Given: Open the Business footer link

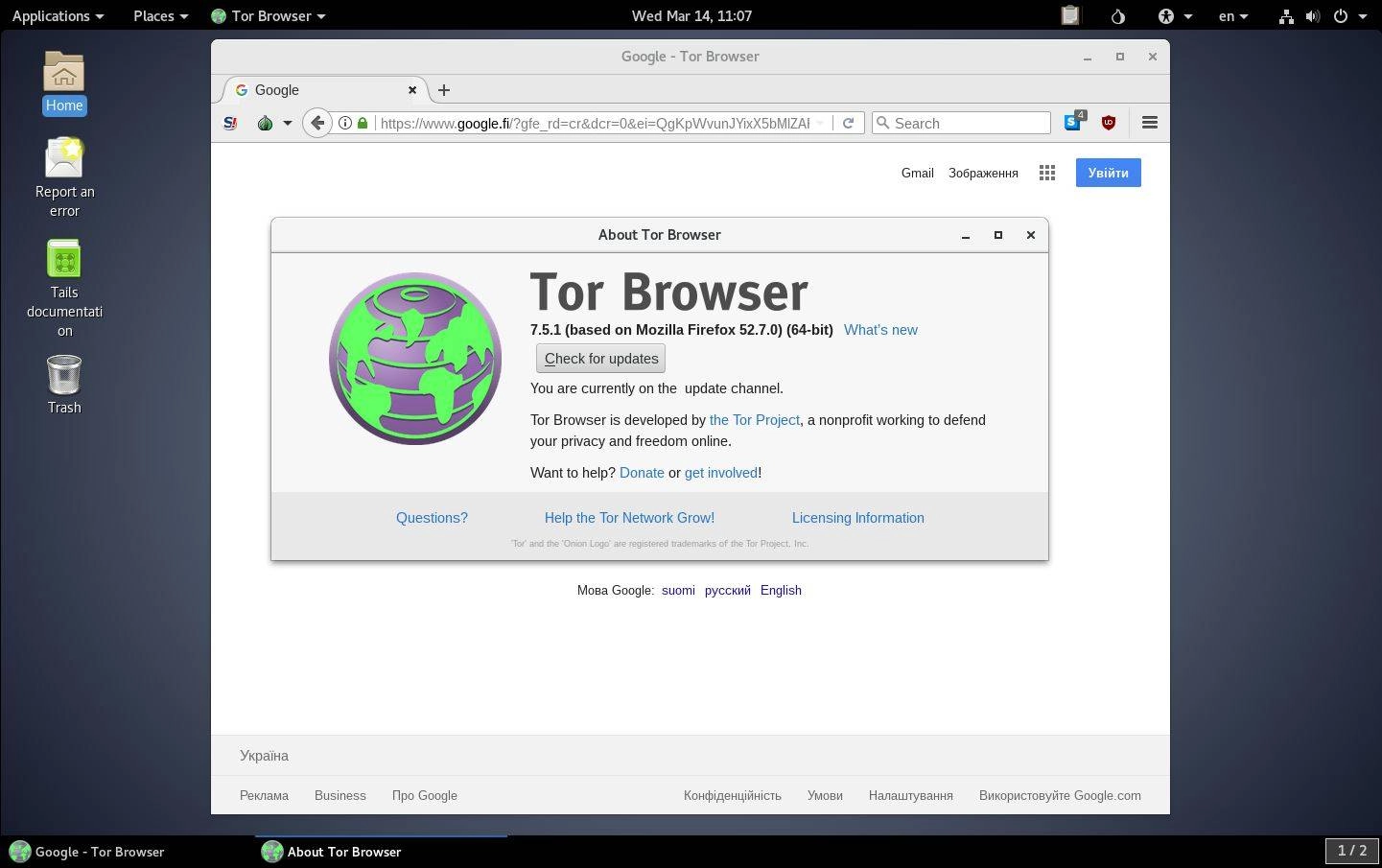Looking at the screenshot, I should coord(340,795).
